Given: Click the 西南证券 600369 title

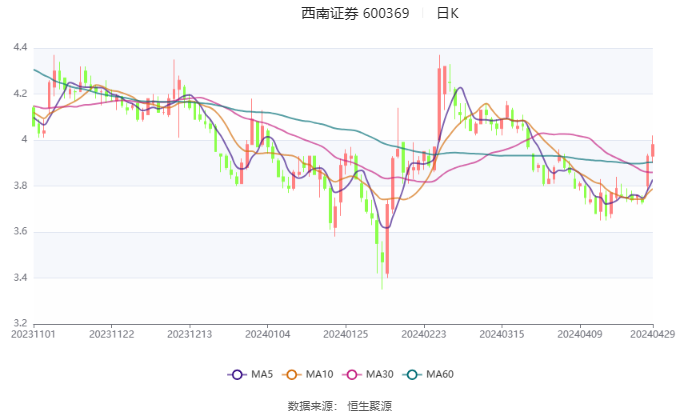Looking at the screenshot, I should point(355,13).
